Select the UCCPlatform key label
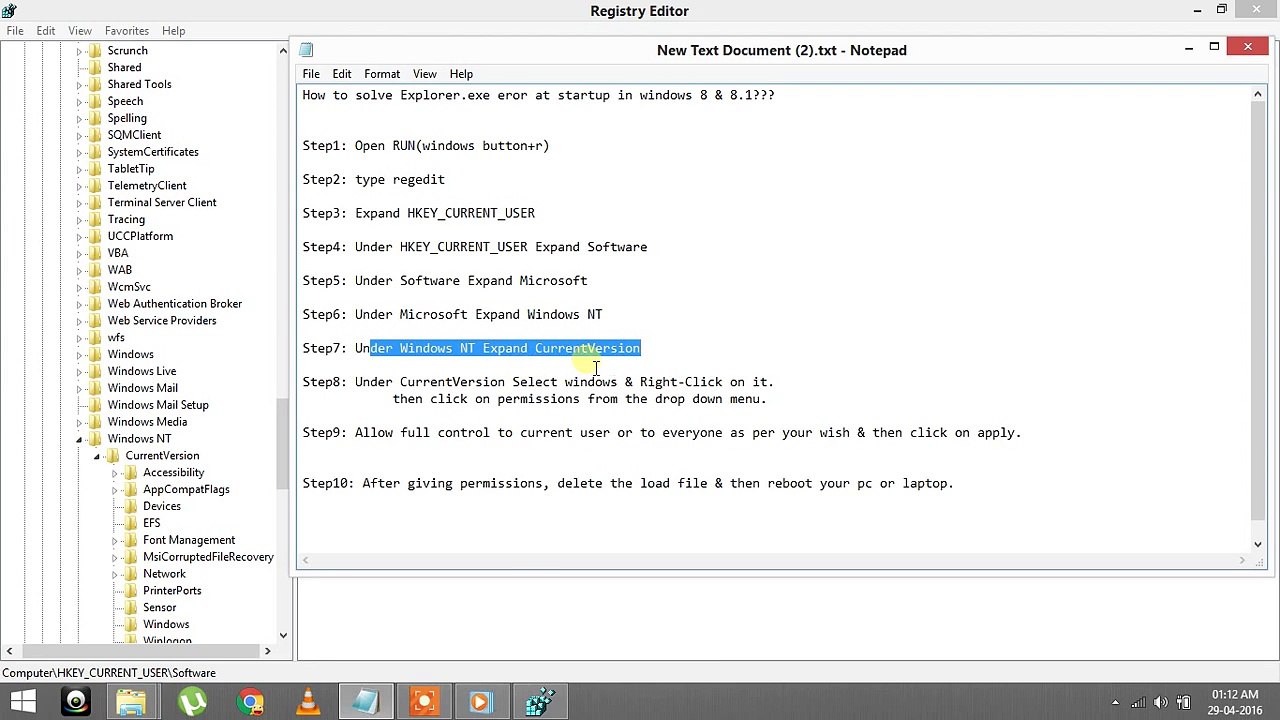Screen dimensions: 1280x720 click(x=140, y=236)
